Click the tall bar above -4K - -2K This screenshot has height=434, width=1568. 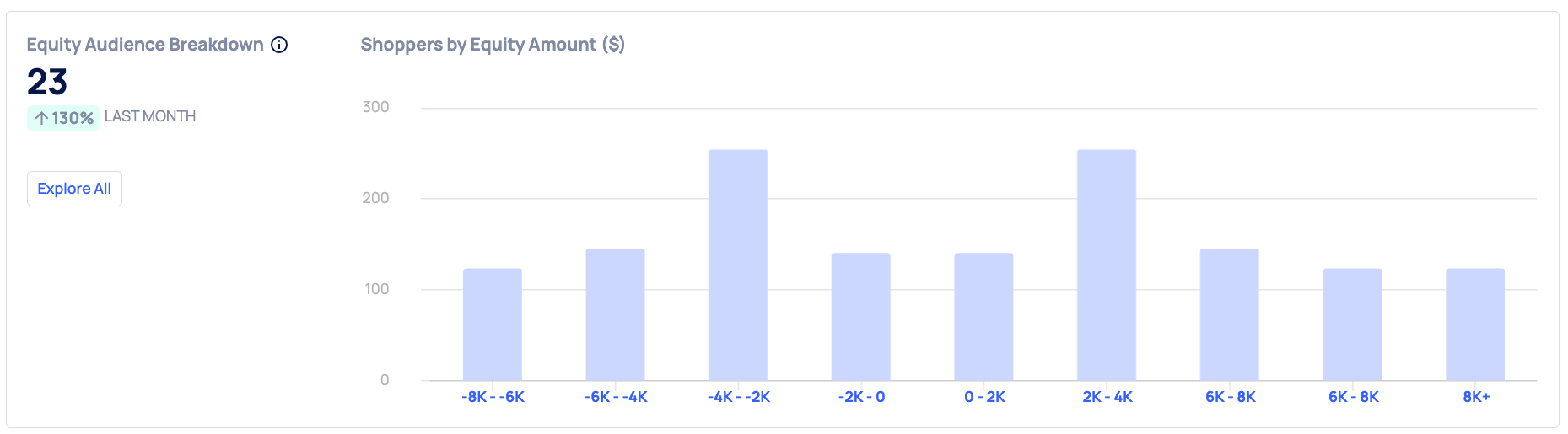[x=738, y=265]
